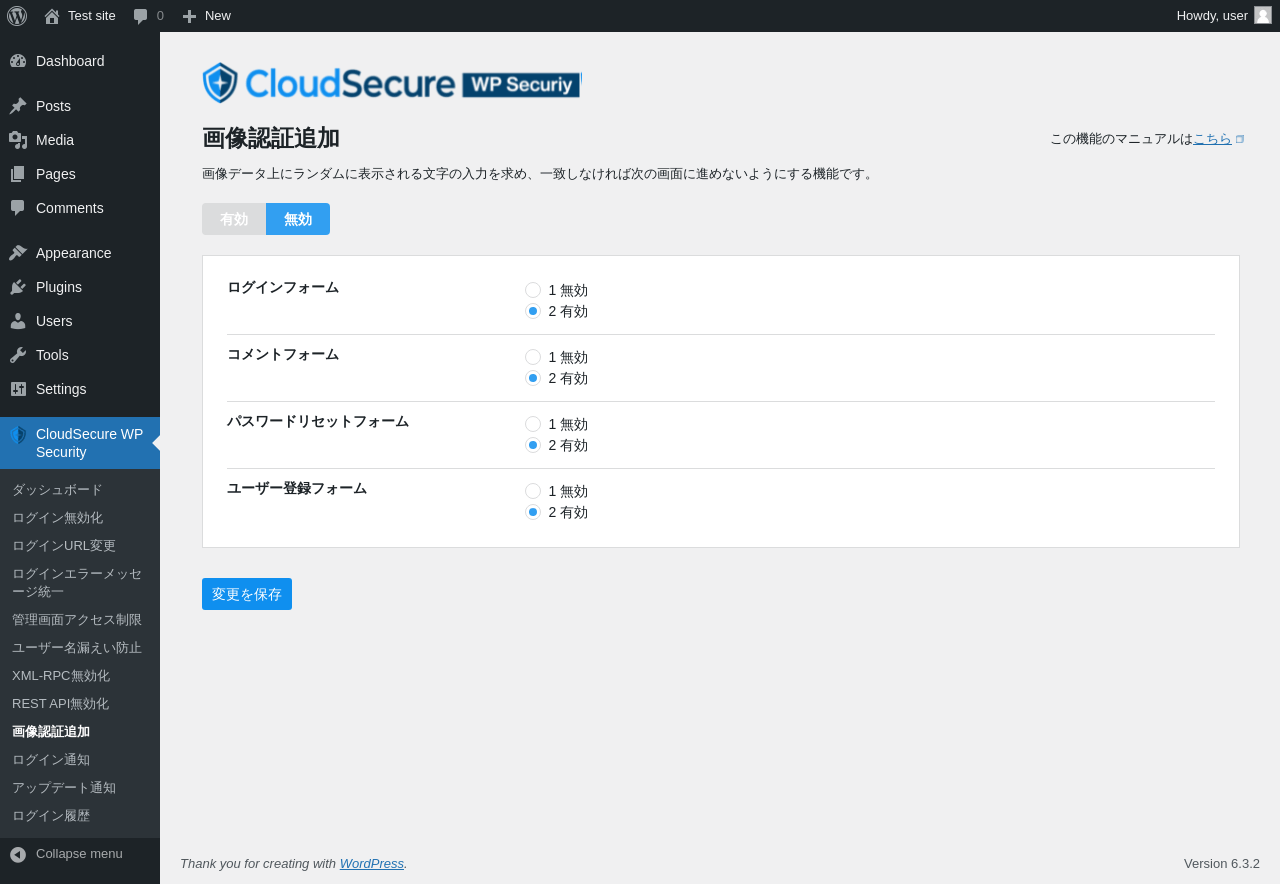Click the plus New icon
Screen dimensions: 1280x884
point(189,16)
